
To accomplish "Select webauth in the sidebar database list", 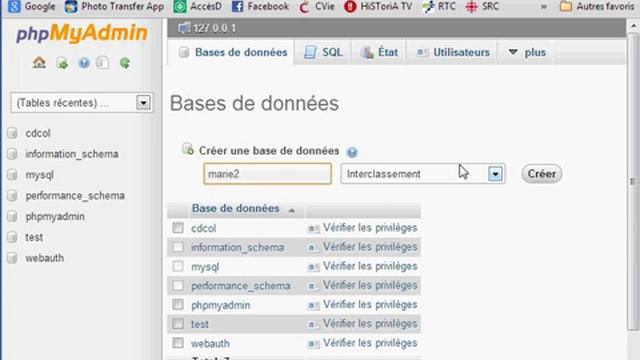I will tap(44, 258).
